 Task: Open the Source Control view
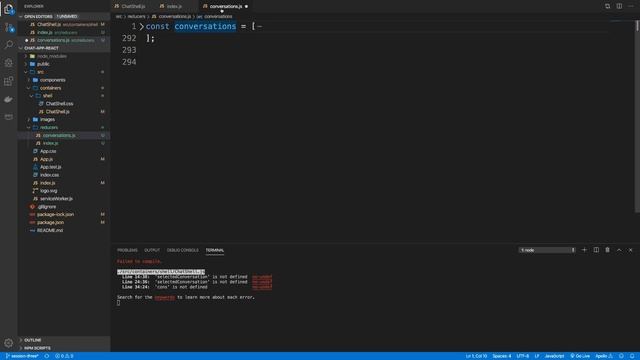point(9,27)
